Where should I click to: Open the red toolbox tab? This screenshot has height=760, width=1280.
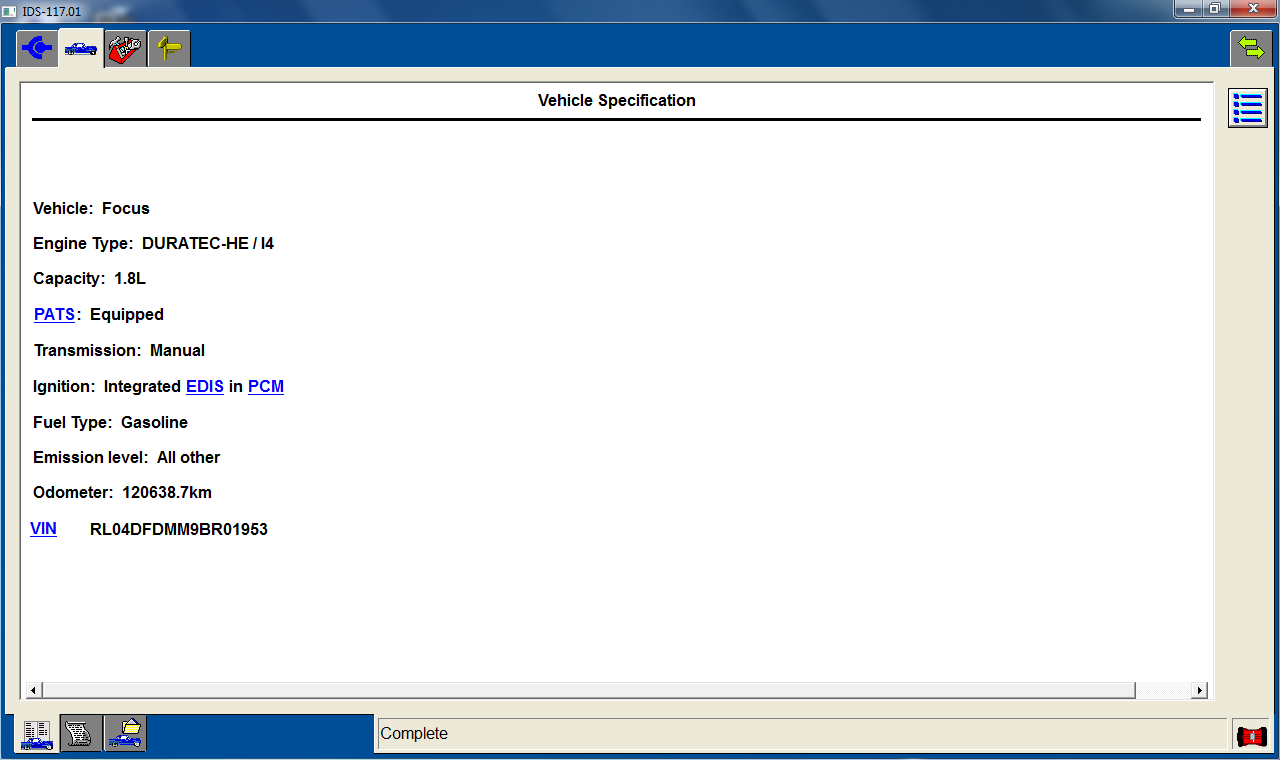point(125,48)
